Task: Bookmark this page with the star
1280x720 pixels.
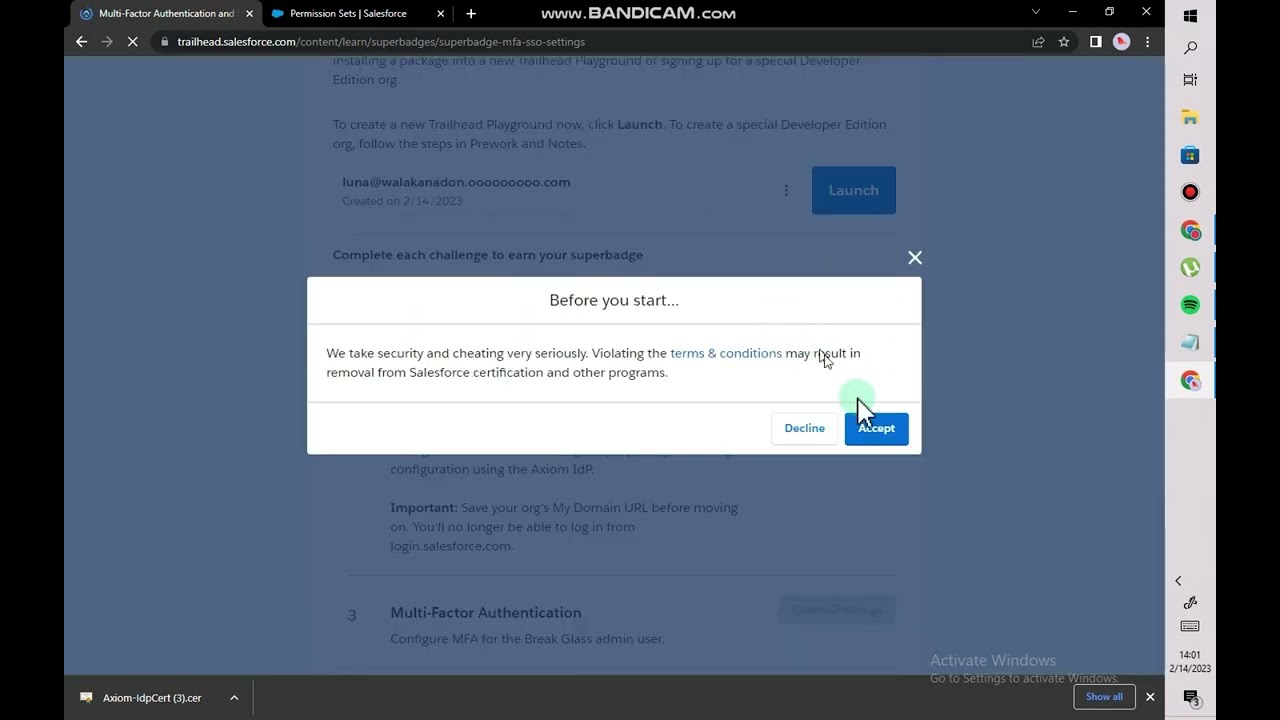Action: 1064,42
